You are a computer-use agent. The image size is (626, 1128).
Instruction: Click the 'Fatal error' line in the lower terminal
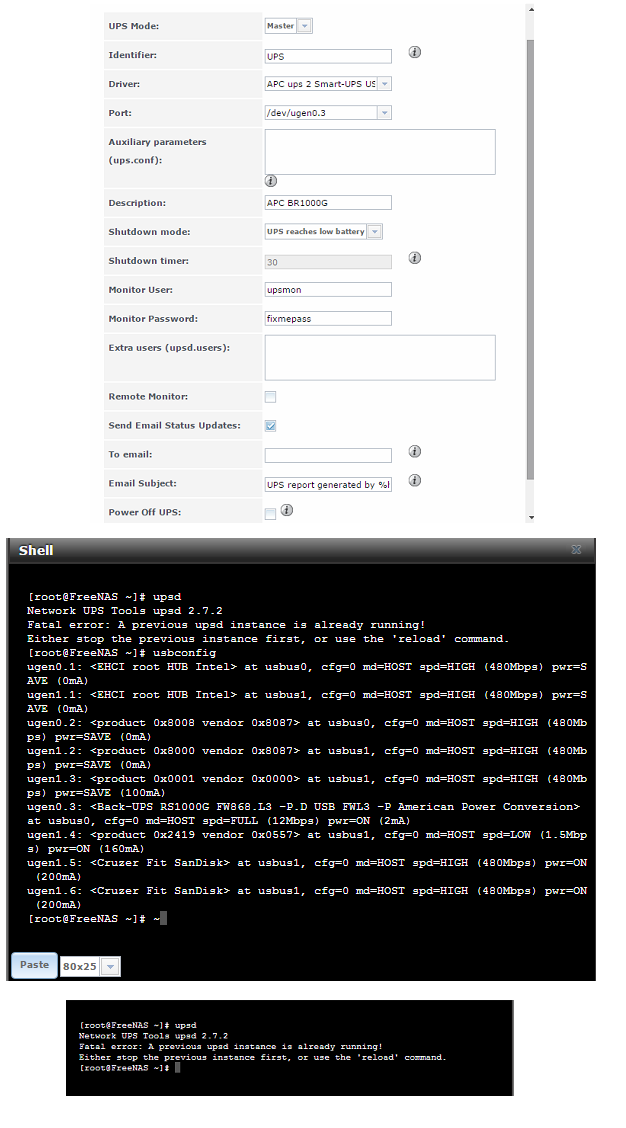click(230, 1047)
